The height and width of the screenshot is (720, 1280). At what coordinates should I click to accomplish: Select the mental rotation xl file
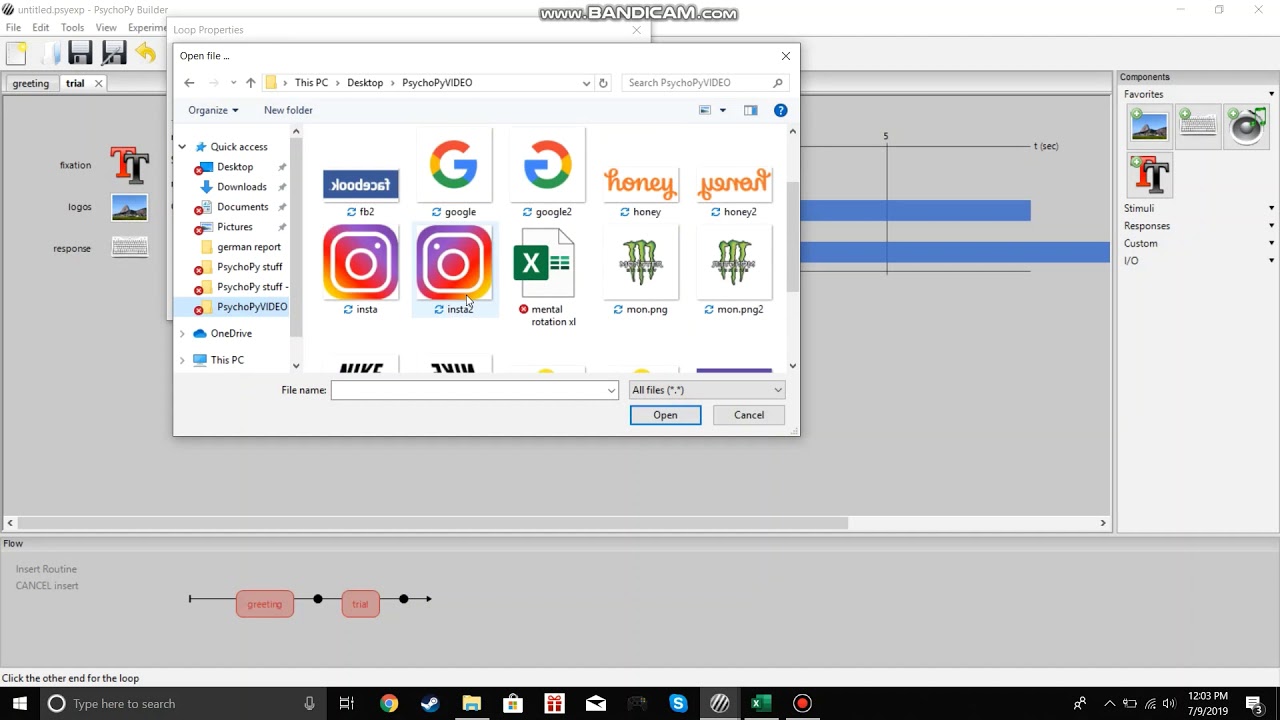tap(546, 277)
